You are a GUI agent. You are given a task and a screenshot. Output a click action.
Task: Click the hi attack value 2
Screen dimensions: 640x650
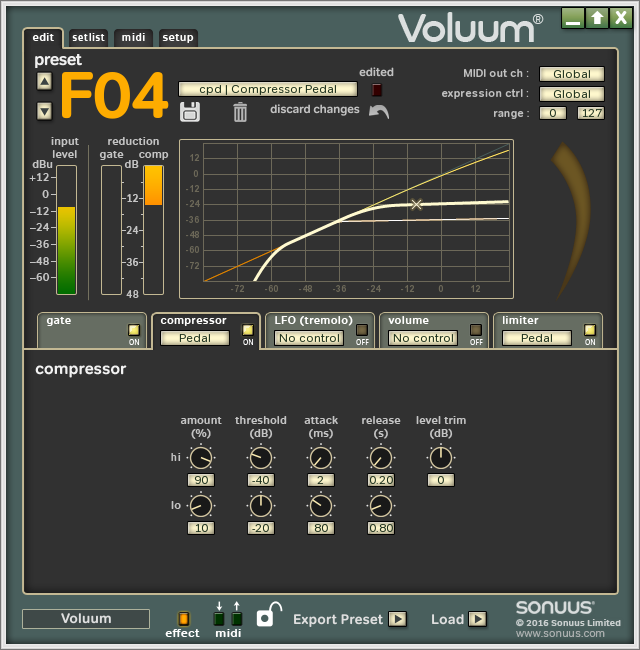pos(321,480)
